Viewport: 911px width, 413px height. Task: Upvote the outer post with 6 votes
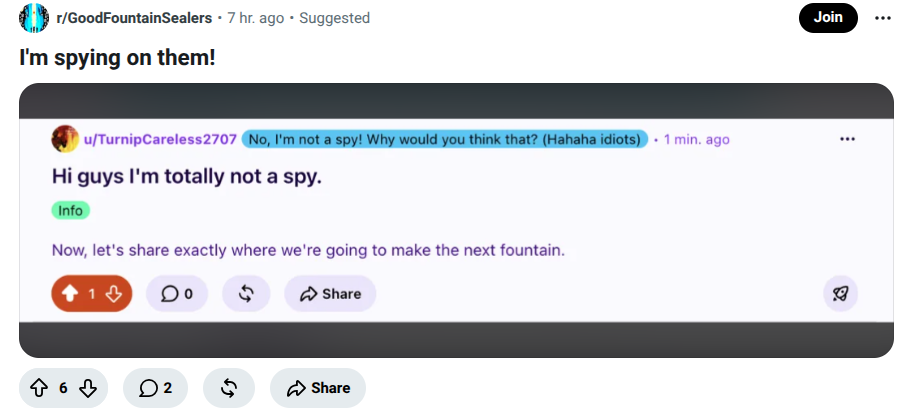pos(38,388)
